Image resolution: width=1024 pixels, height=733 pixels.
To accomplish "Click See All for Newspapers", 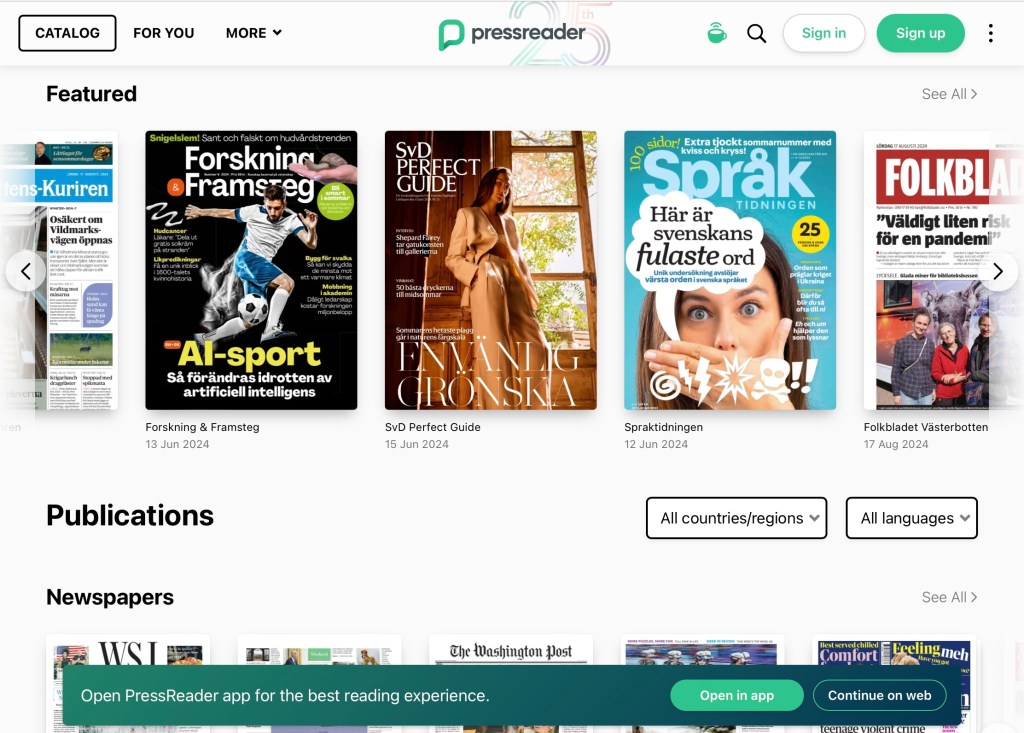I will pos(949,597).
